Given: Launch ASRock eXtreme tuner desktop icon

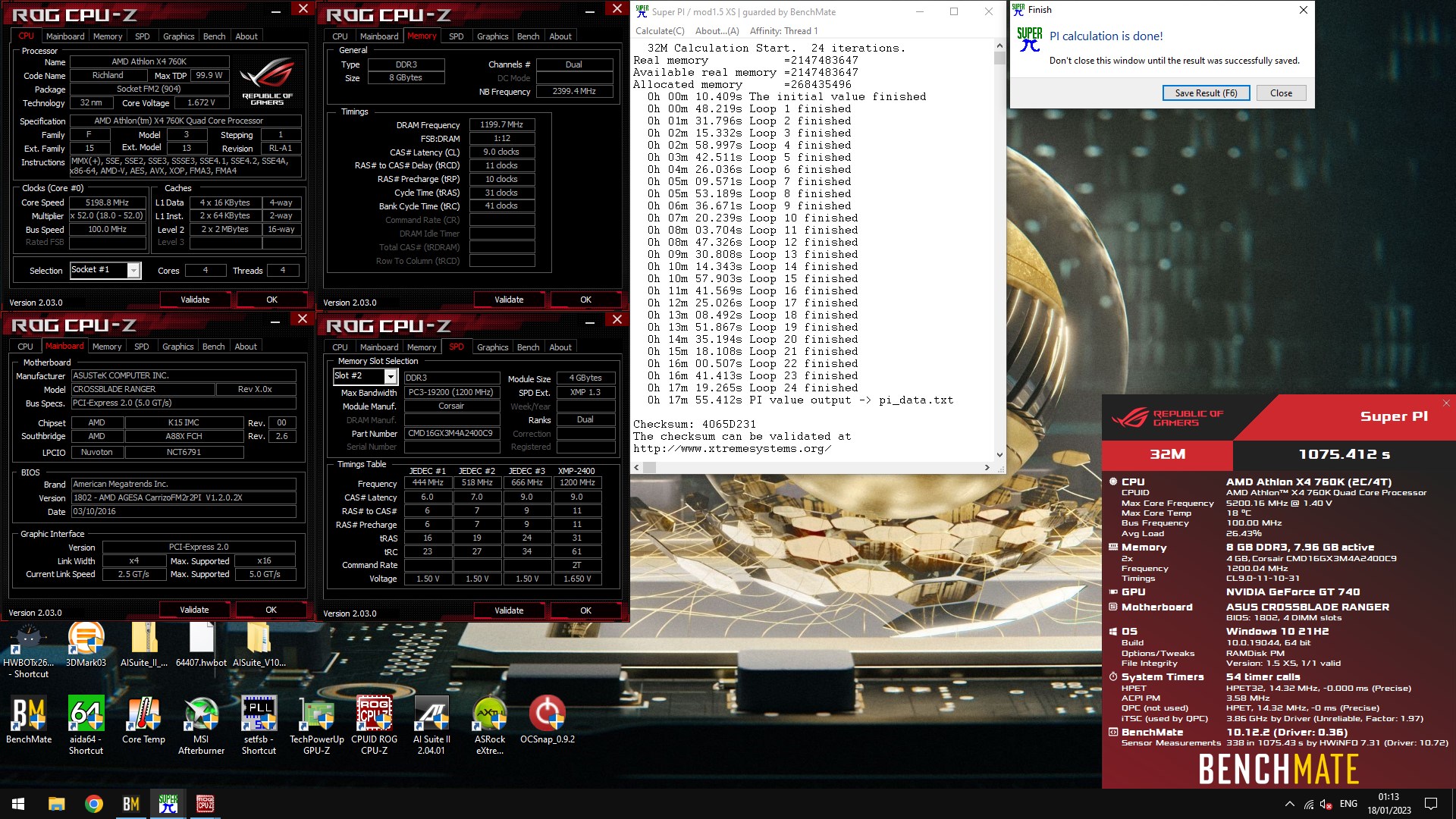Looking at the screenshot, I should pyautogui.click(x=489, y=725).
